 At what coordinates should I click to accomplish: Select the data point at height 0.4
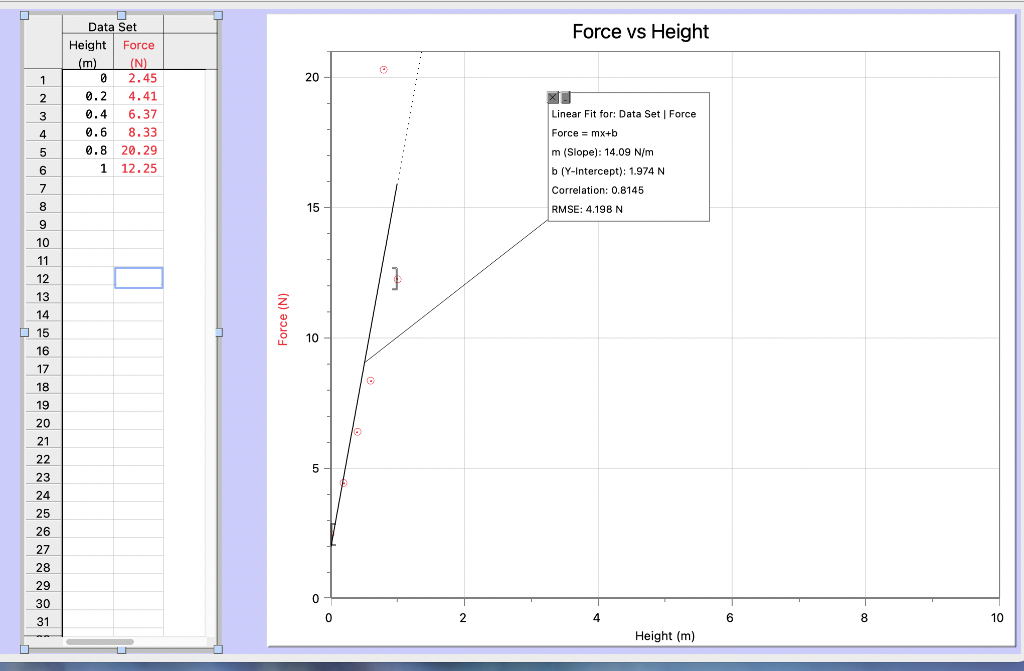click(358, 431)
